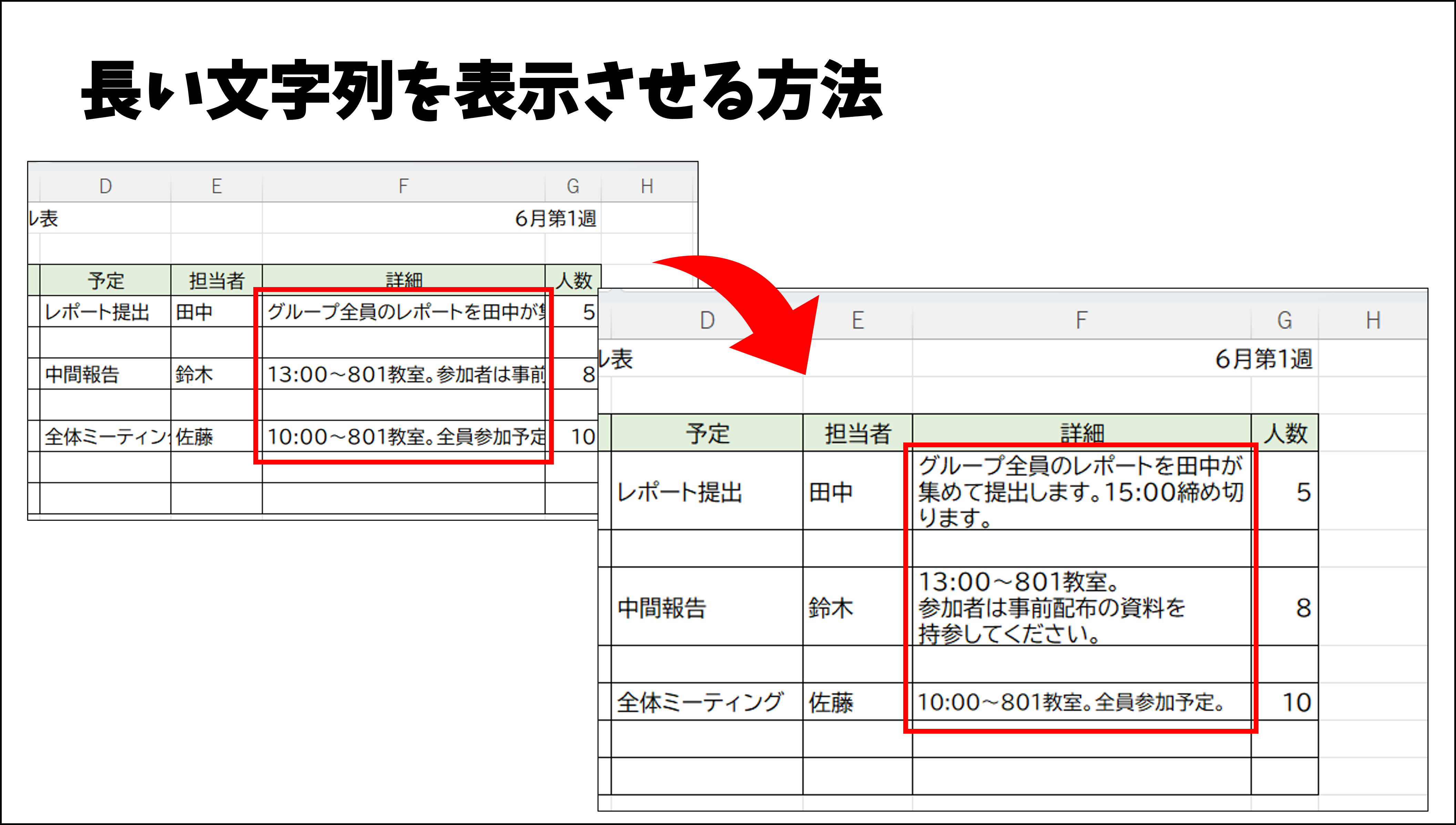Click wrapped 集めて提出します cell in front spreadsheet
The image size is (1456, 825).
pyautogui.click(x=1081, y=491)
